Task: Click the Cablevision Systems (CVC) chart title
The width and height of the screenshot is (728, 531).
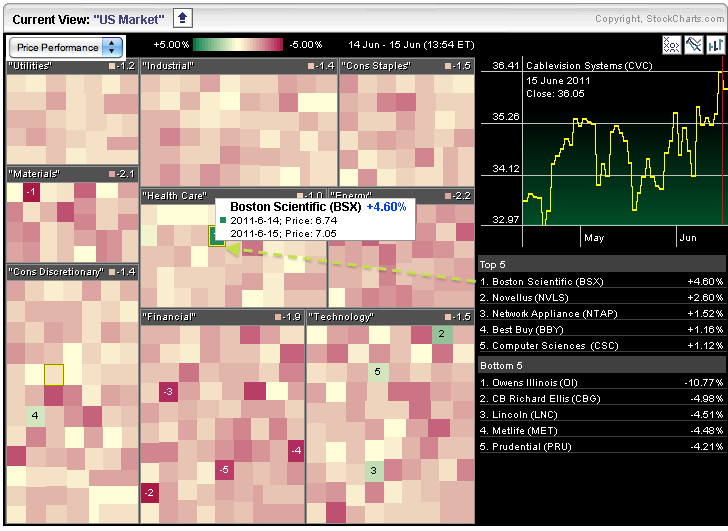Action: 589,66
